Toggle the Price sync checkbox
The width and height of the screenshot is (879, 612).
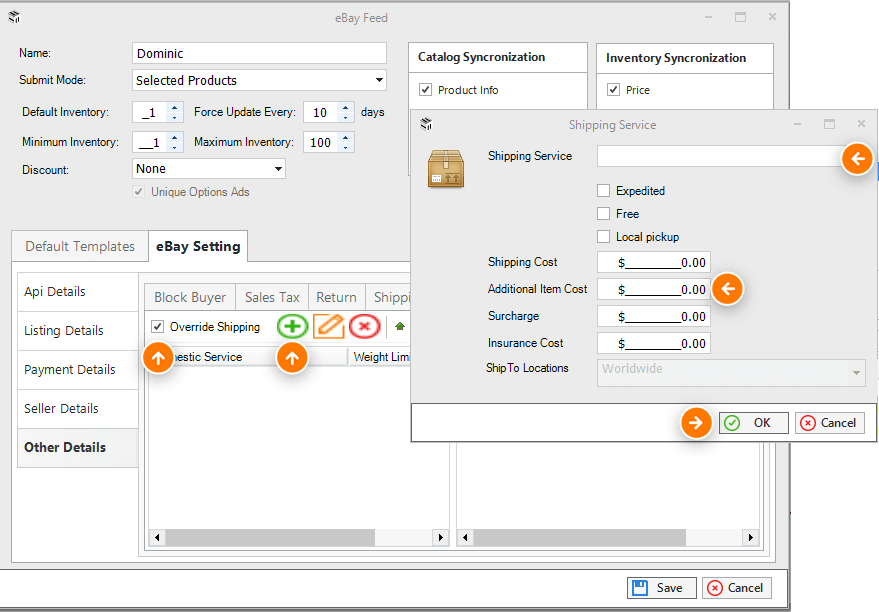coord(613,90)
